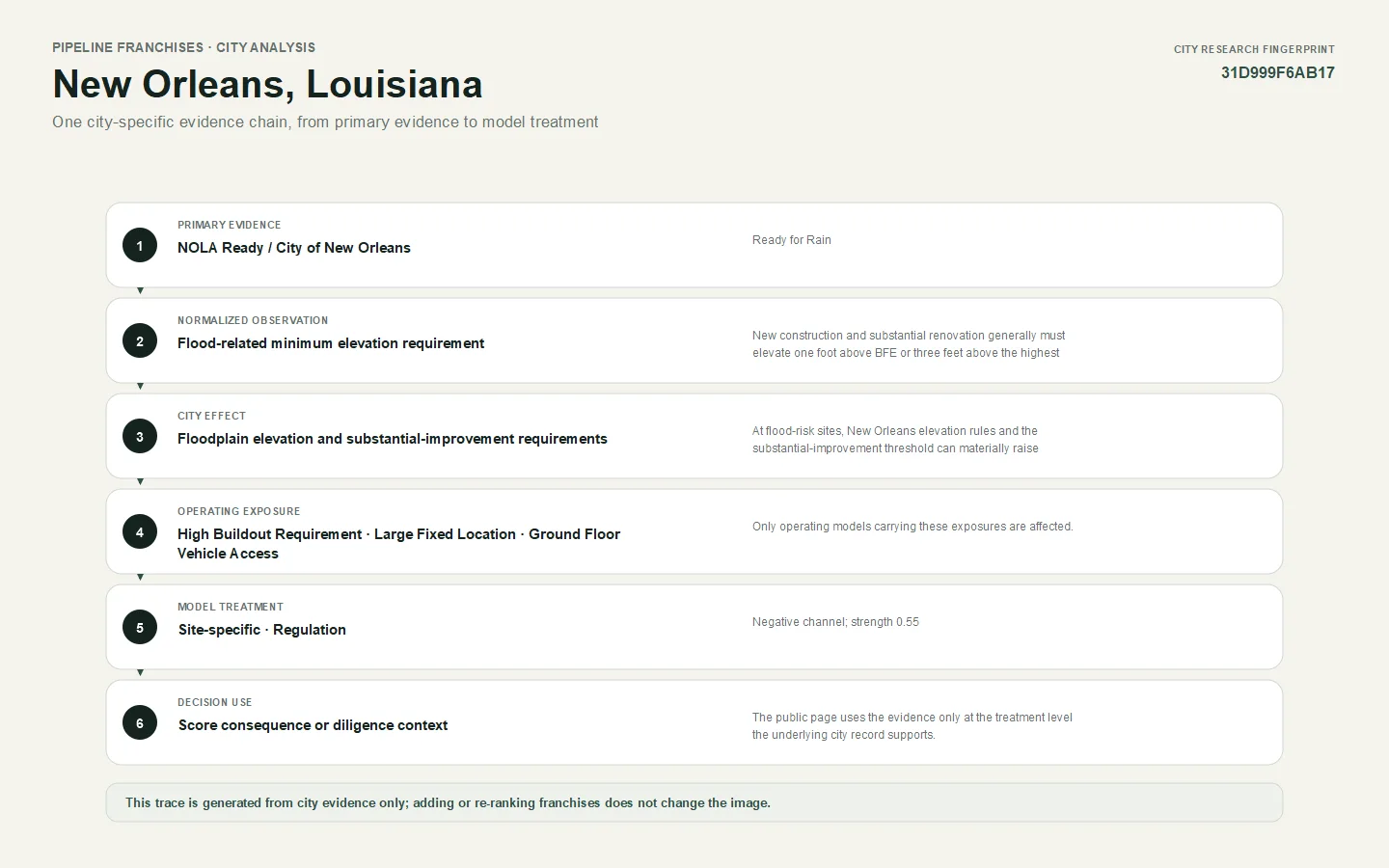Click 'OPERATING EXPOSURE' label

pyautogui.click(x=239, y=511)
